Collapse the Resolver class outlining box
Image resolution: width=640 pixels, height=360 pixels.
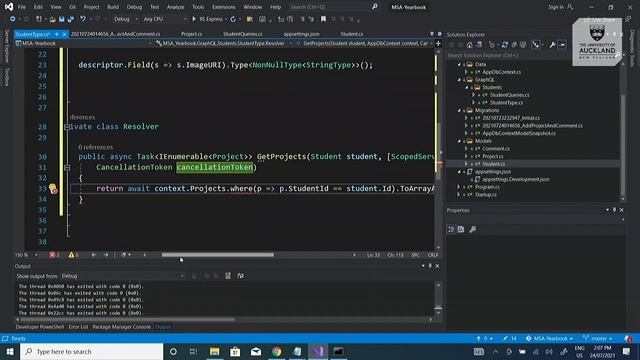[67, 127]
